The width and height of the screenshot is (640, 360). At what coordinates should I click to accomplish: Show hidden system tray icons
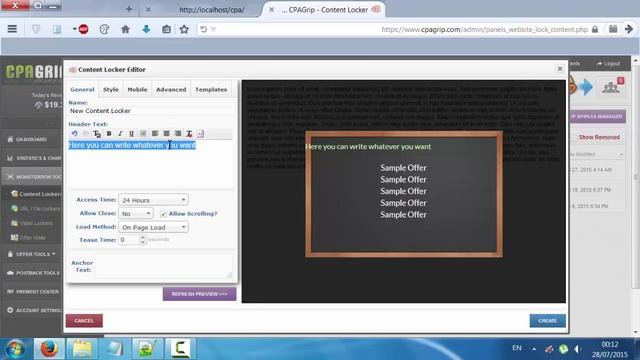coord(534,349)
